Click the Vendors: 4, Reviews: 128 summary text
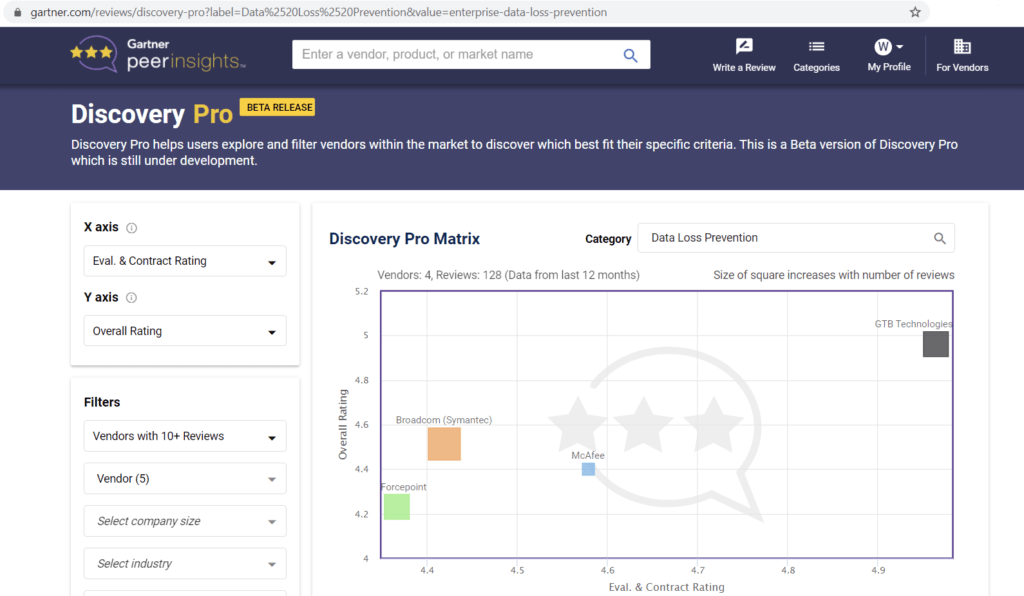Screen dimensions: 1024x596 pos(508,275)
